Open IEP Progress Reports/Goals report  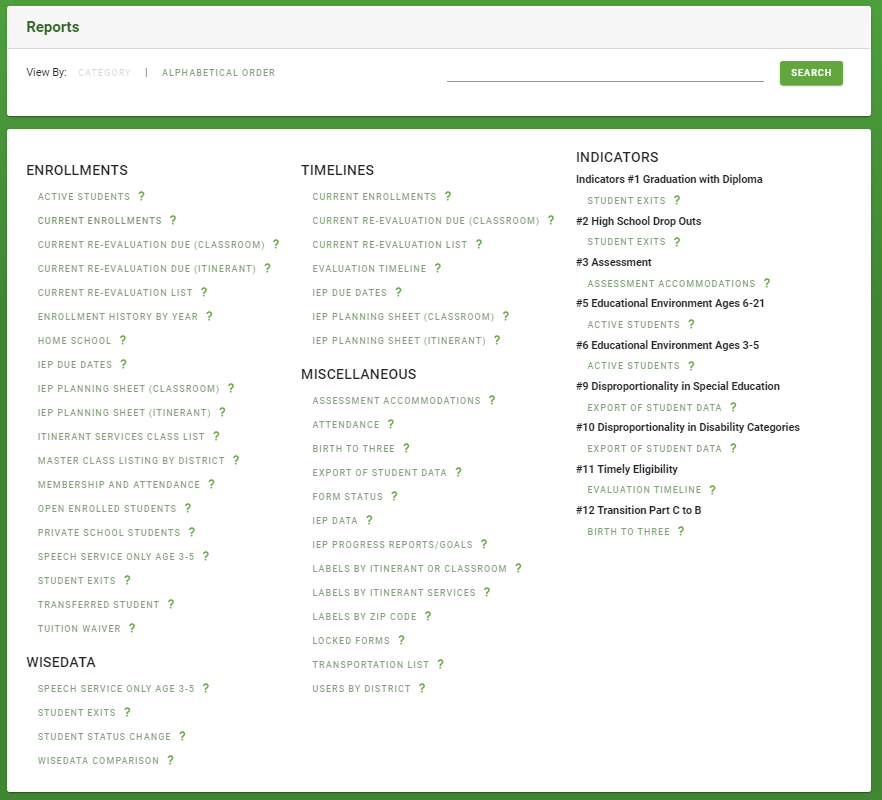tap(393, 545)
